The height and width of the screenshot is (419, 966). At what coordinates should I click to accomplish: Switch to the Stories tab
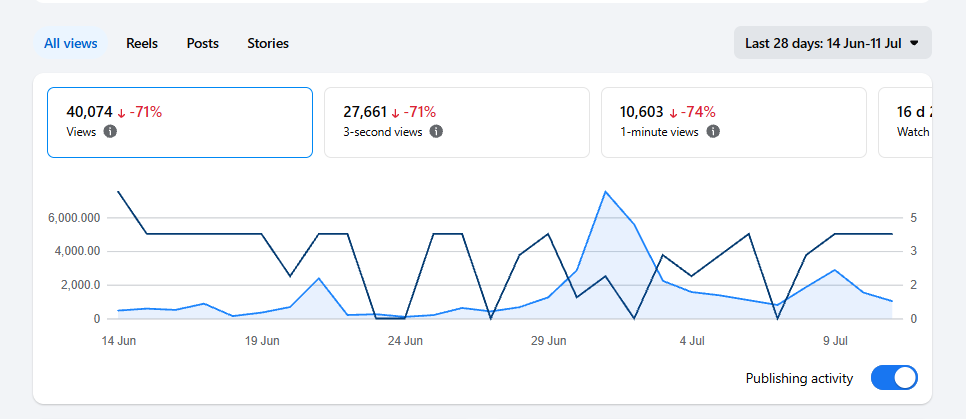[x=268, y=43]
